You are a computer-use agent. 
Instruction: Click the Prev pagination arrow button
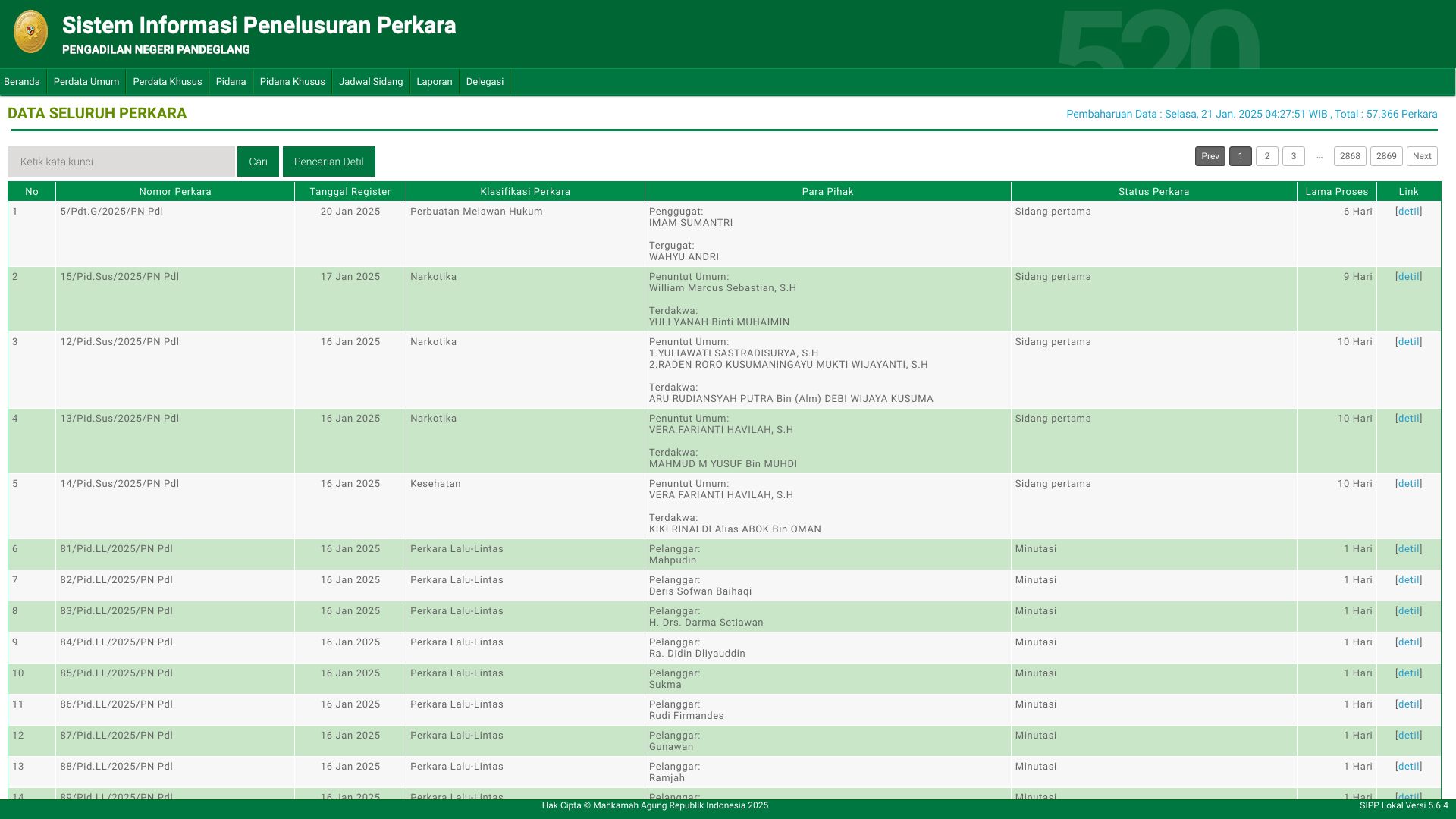tap(1210, 155)
